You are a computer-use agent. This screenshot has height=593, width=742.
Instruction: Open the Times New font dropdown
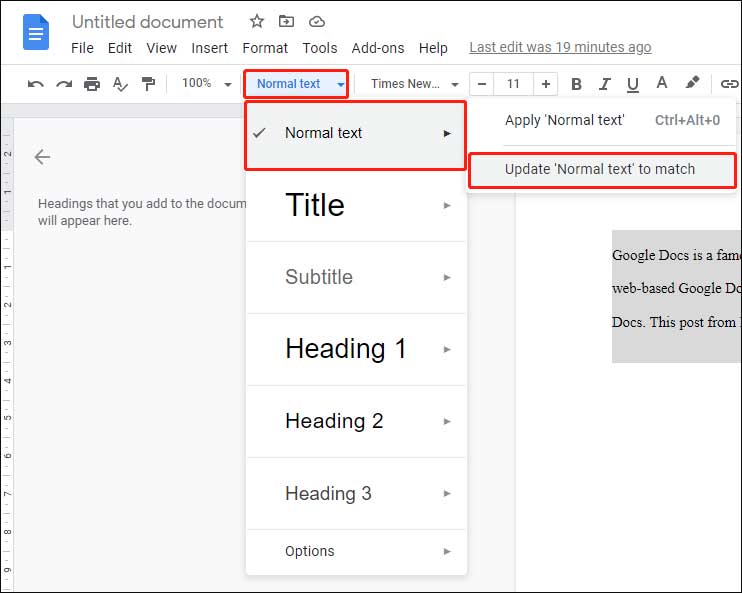tap(414, 84)
